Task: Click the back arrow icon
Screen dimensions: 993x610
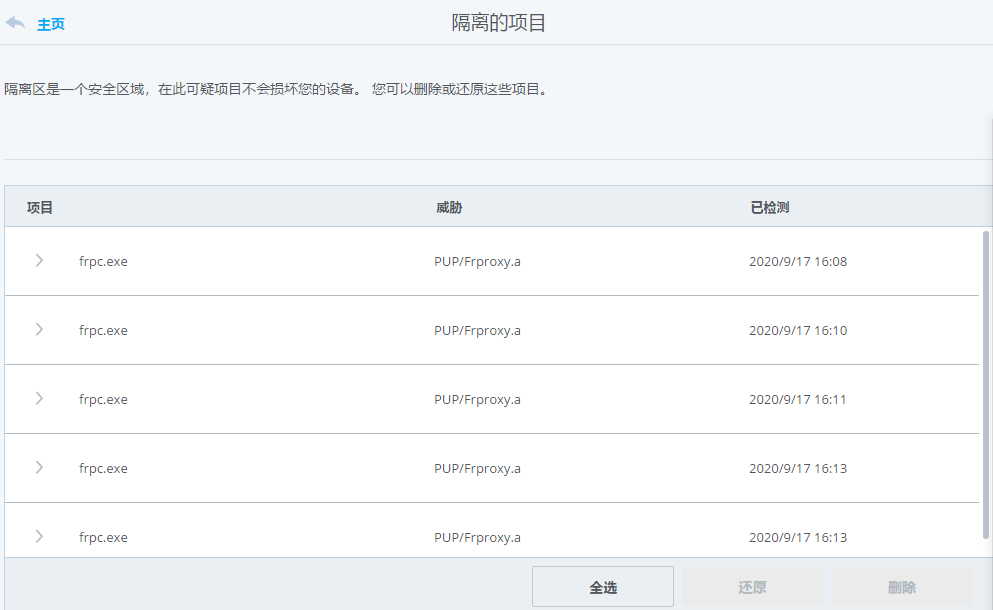Action: pyautogui.click(x=15, y=22)
